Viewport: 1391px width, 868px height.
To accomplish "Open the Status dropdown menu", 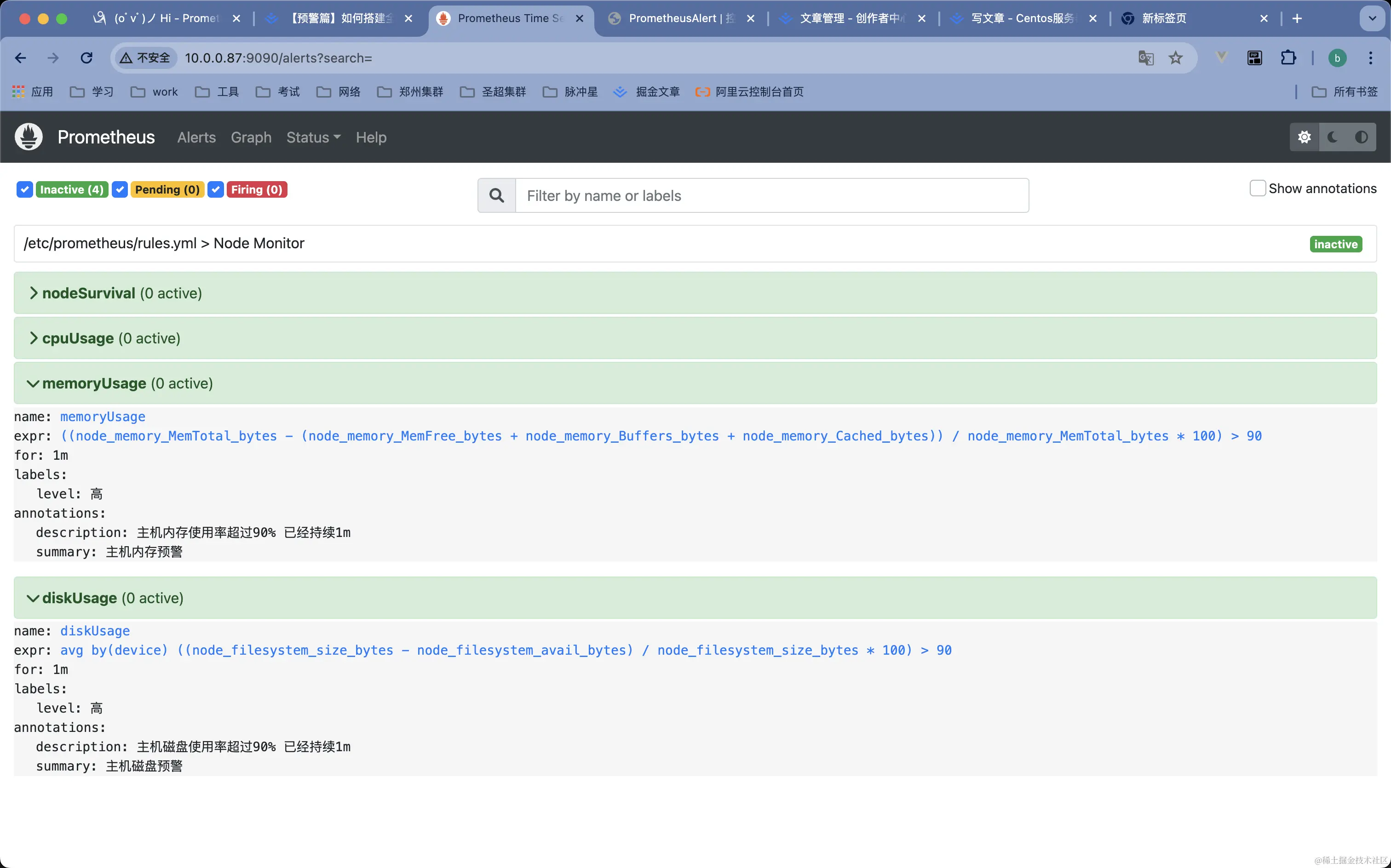I will 313,137.
